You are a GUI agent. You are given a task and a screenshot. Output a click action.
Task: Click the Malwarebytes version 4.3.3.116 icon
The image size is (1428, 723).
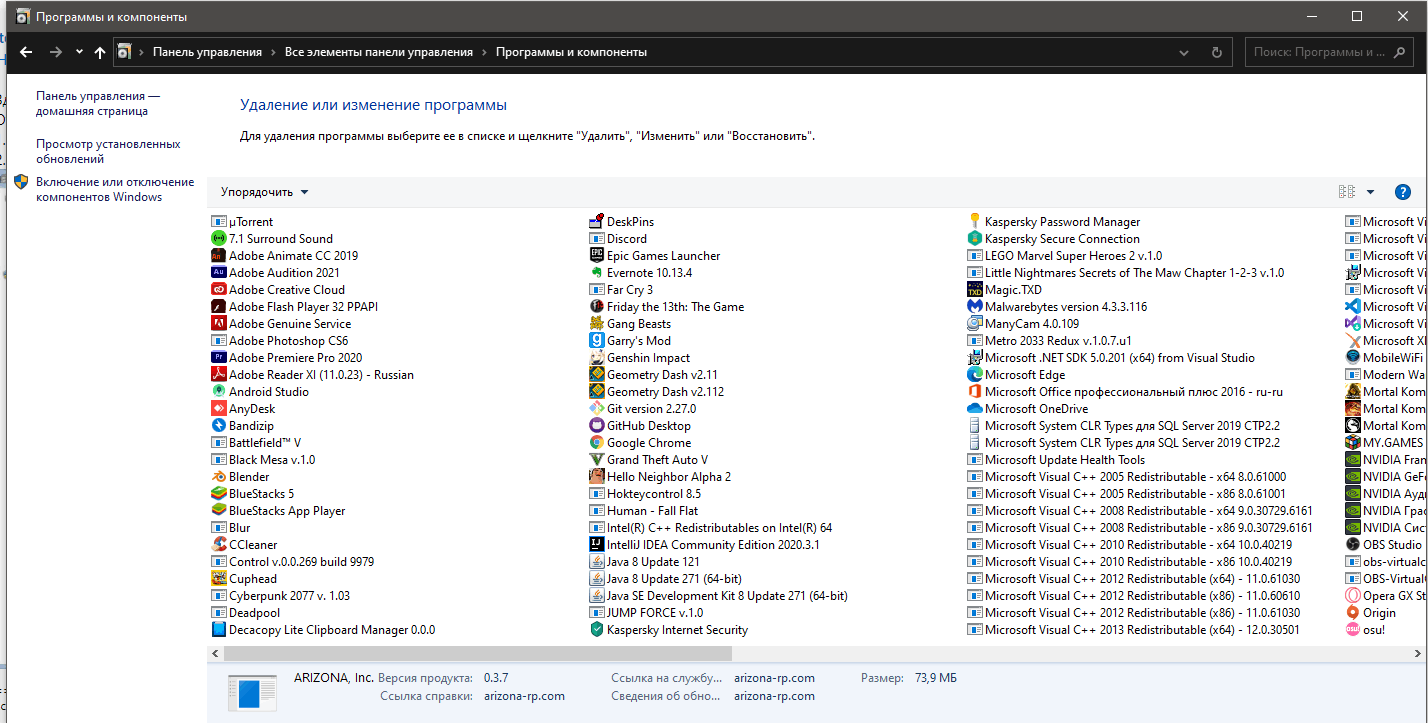pos(975,307)
